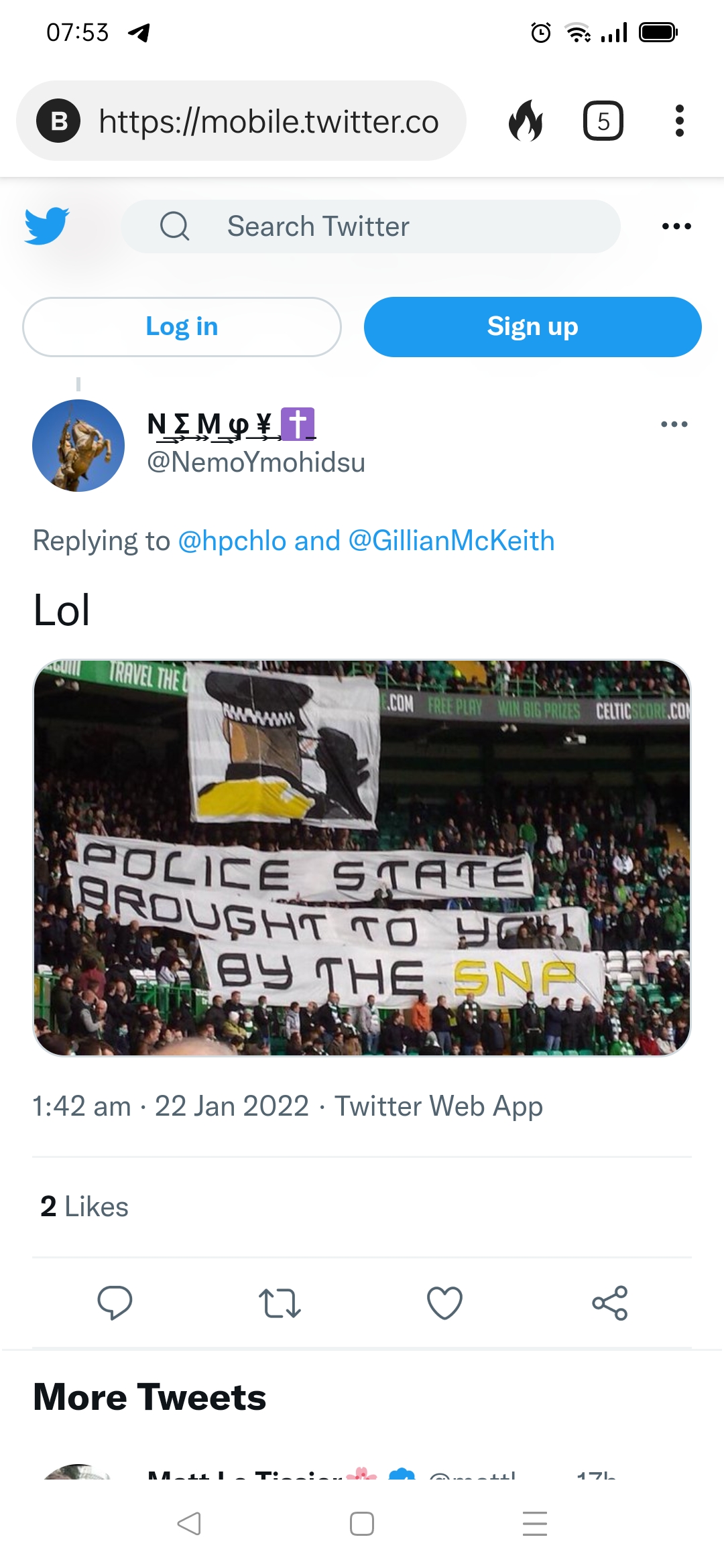Tap the Android back navigation button

(189, 1523)
